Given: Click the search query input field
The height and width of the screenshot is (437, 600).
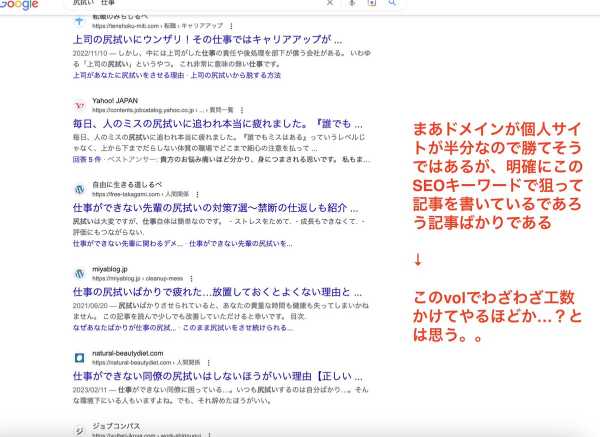Looking at the screenshot, I should coord(195,3).
